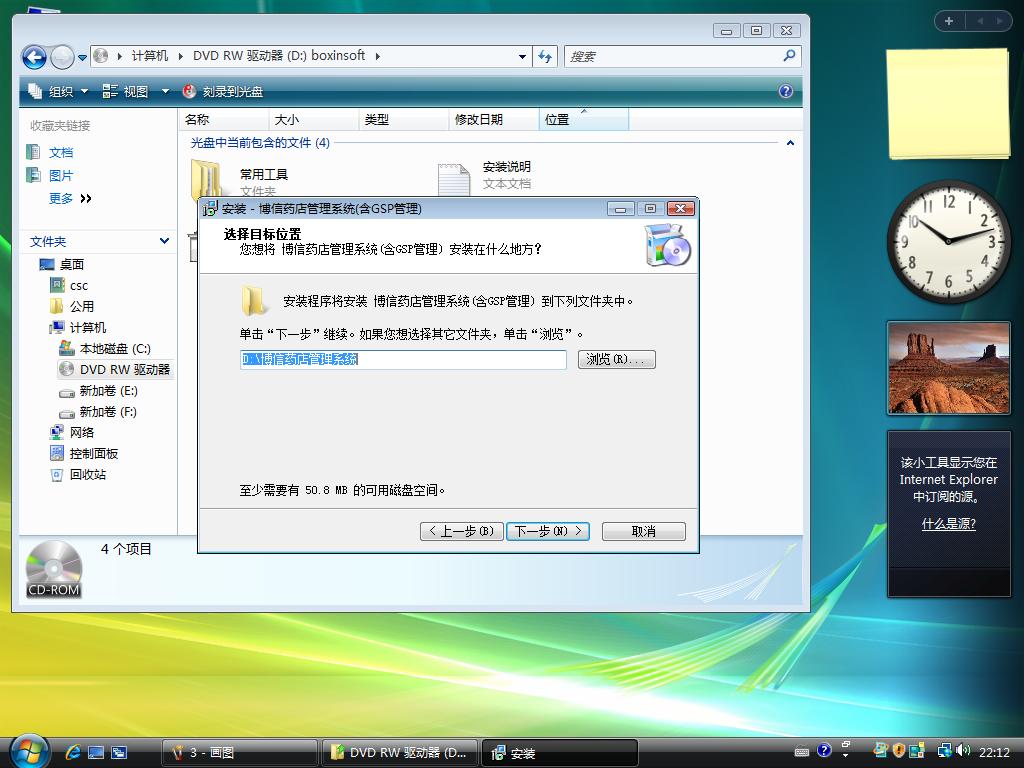Collapse the disc files group chevron
This screenshot has width=1024, height=768.
pyautogui.click(x=790, y=143)
